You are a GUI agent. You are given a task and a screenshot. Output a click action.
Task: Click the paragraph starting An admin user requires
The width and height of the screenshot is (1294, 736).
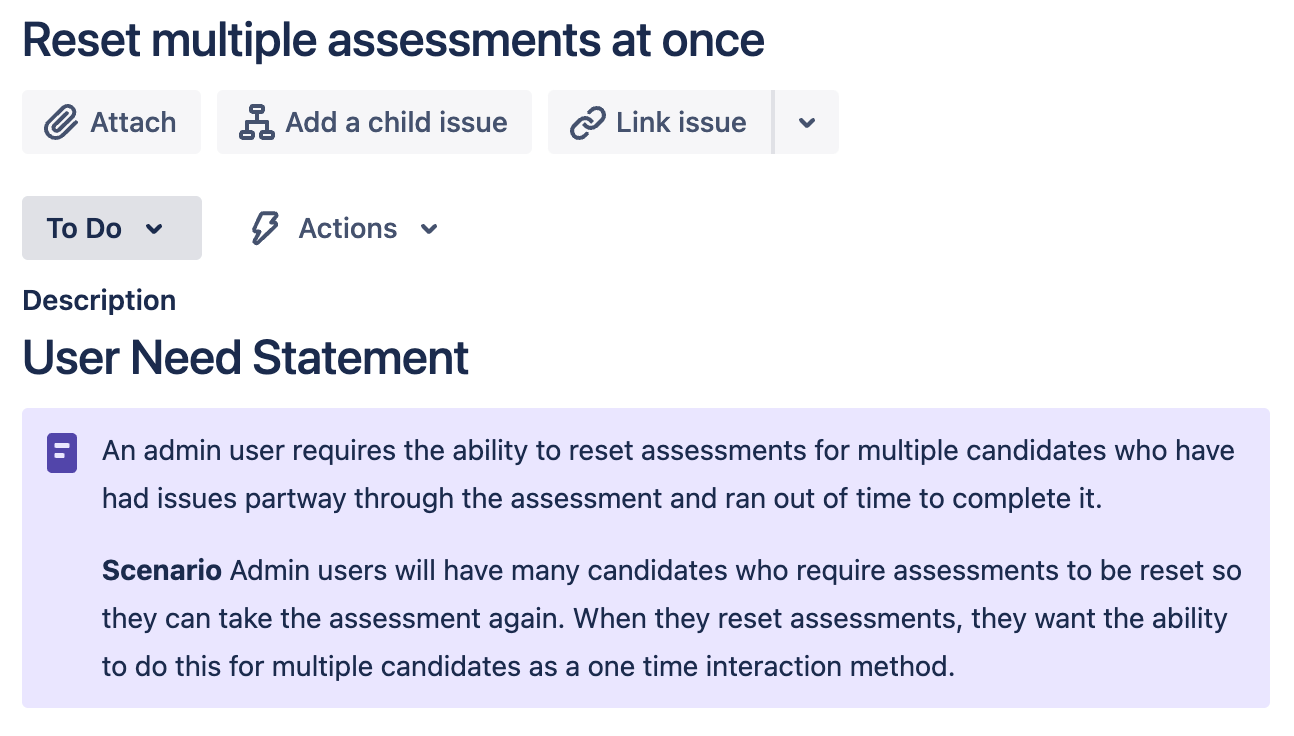[x=668, y=474]
